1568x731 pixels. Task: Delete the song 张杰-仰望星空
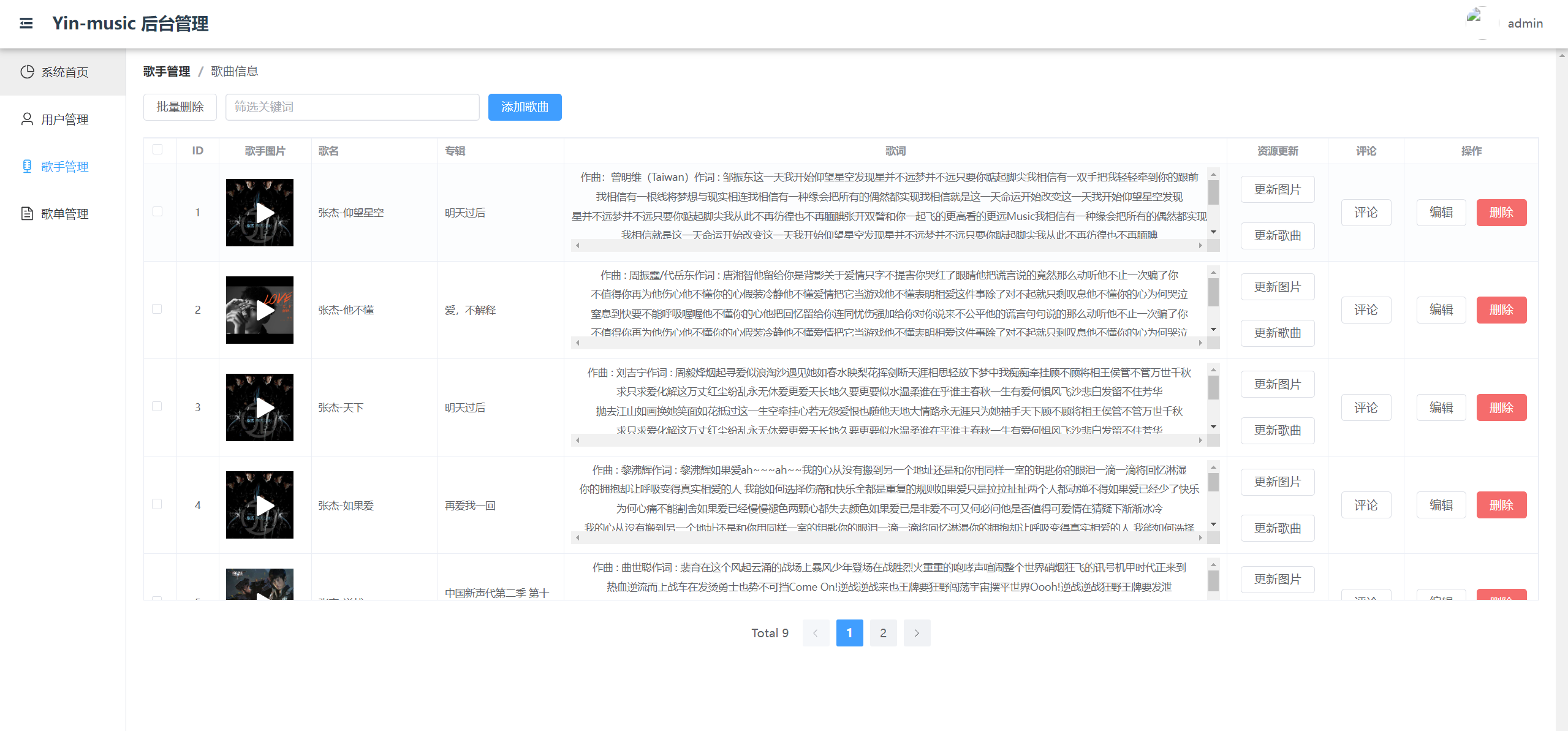coord(1501,213)
